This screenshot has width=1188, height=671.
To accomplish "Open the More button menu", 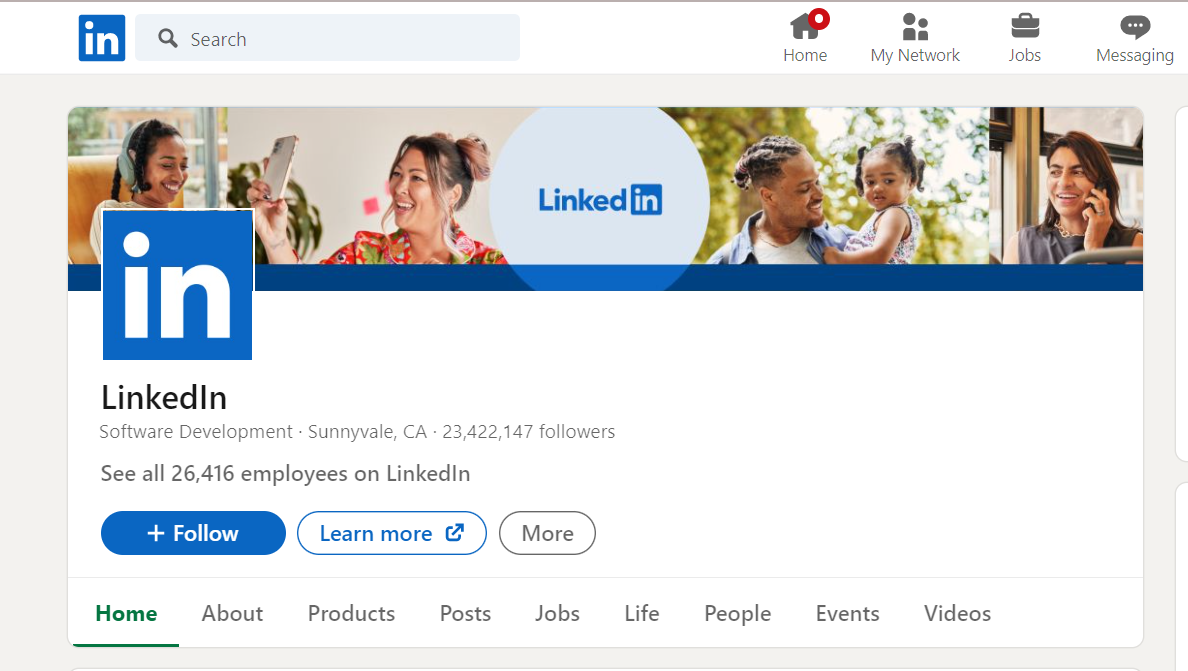I will [x=547, y=533].
